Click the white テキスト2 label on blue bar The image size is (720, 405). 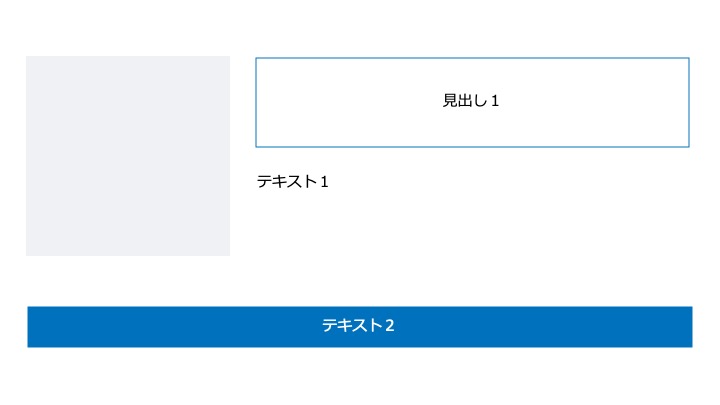coord(358,325)
